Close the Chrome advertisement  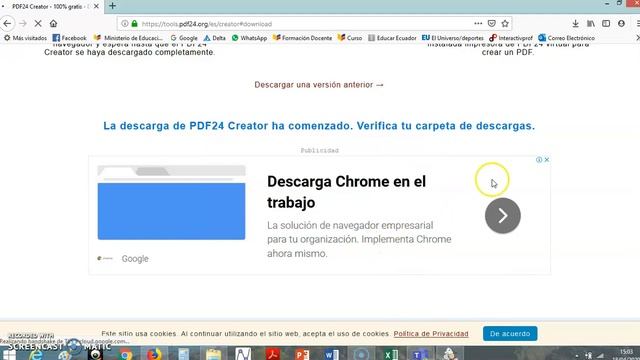(547, 160)
